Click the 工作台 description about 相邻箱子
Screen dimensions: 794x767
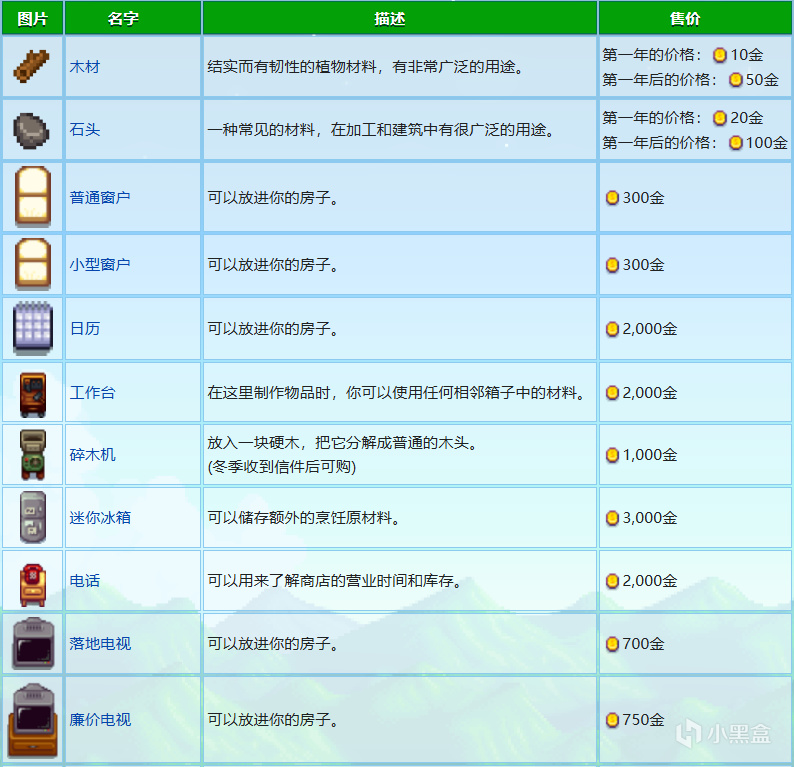399,392
